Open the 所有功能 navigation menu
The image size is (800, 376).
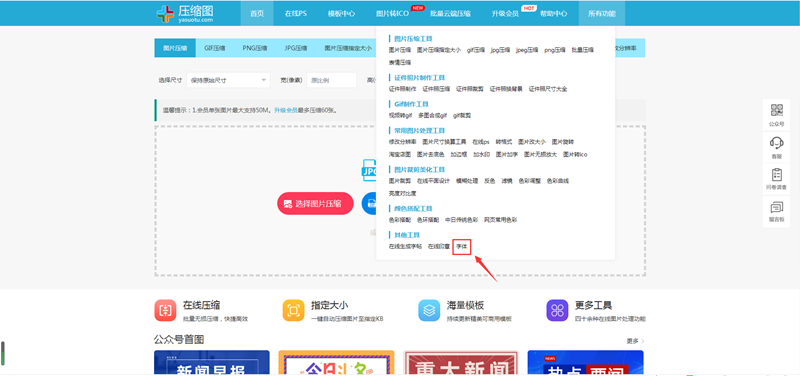(602, 13)
